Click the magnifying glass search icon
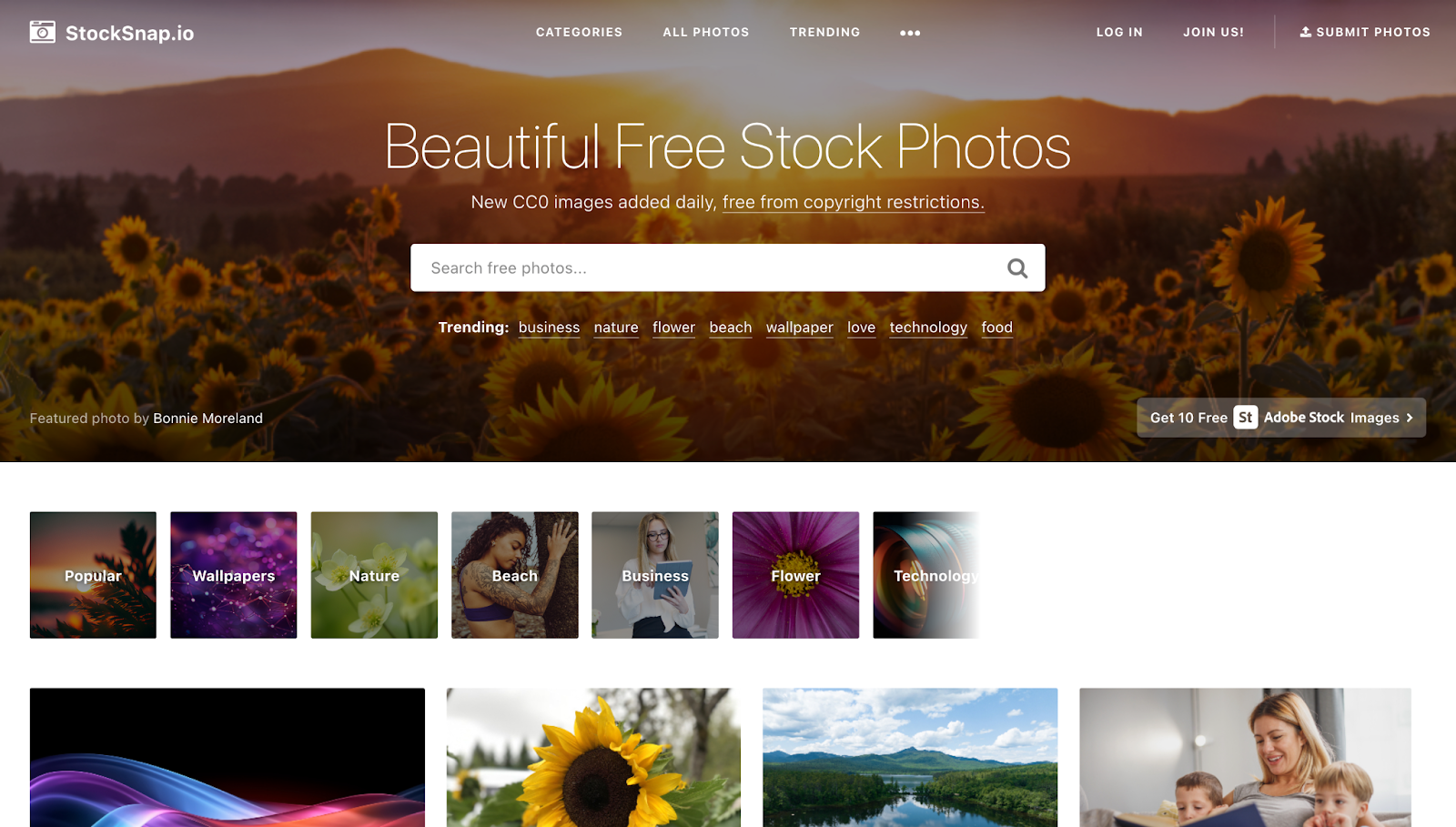The image size is (1456, 827). (x=1017, y=267)
